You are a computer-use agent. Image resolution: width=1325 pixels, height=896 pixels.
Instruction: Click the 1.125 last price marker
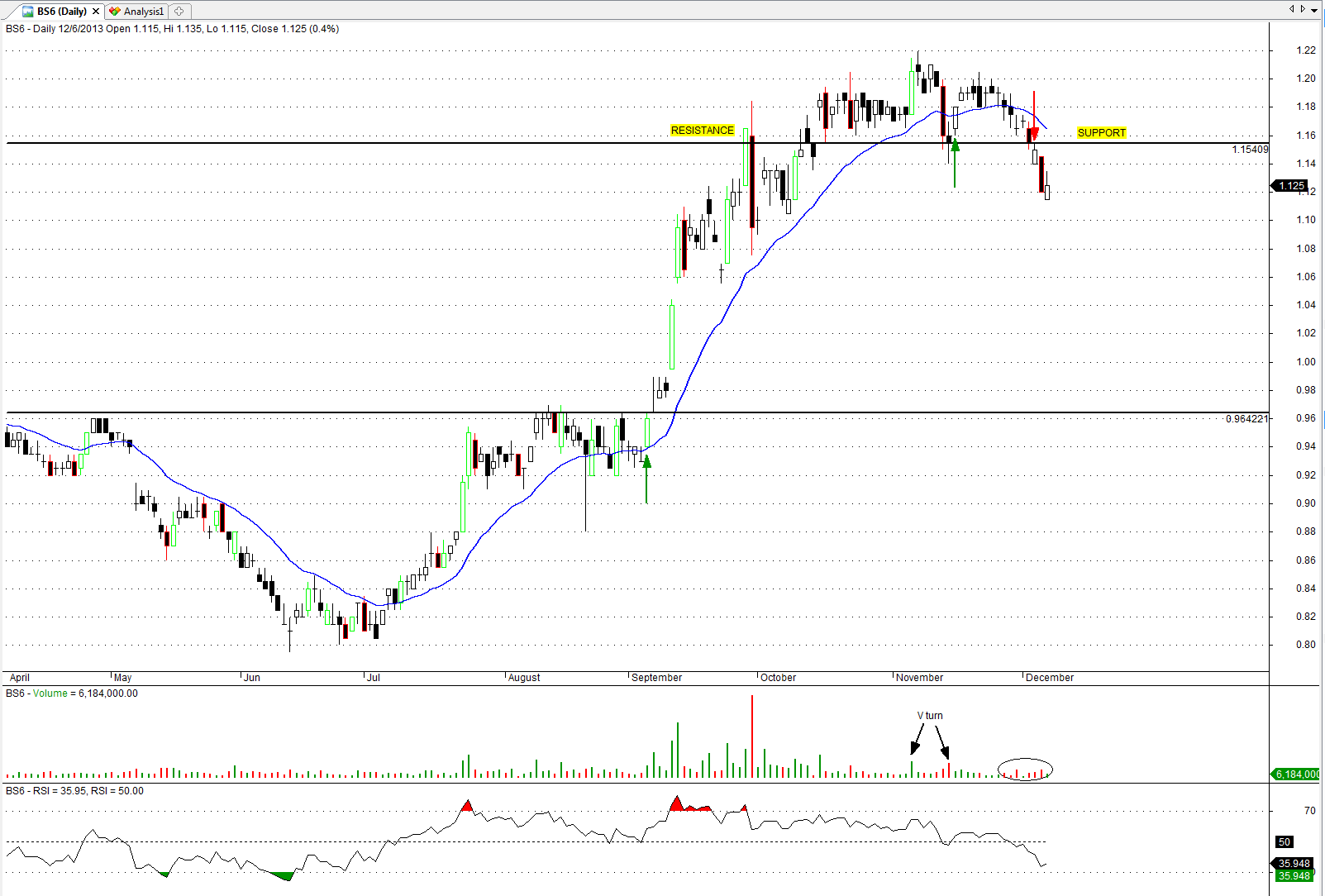click(1291, 186)
